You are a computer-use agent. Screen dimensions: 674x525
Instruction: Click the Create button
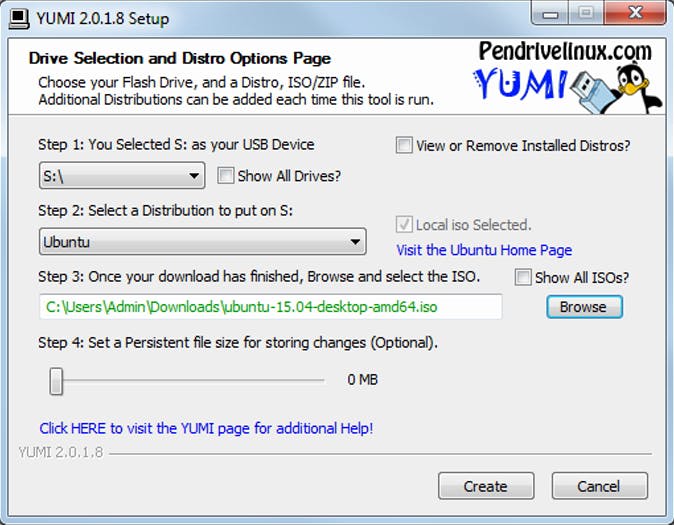click(x=486, y=486)
